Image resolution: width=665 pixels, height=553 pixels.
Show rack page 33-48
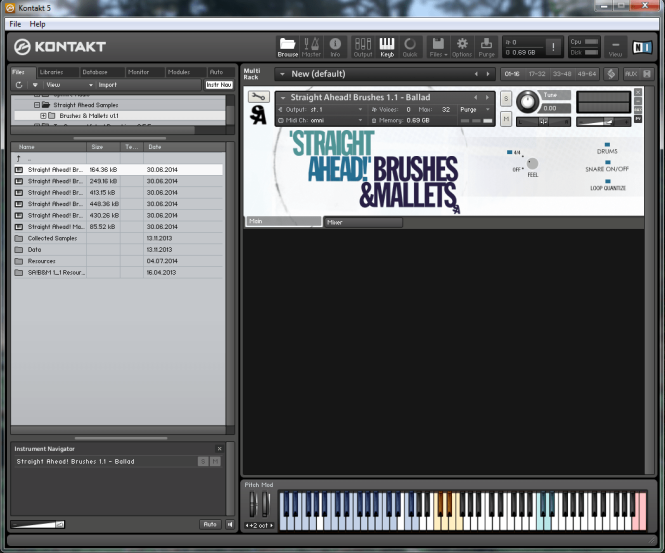[562, 74]
